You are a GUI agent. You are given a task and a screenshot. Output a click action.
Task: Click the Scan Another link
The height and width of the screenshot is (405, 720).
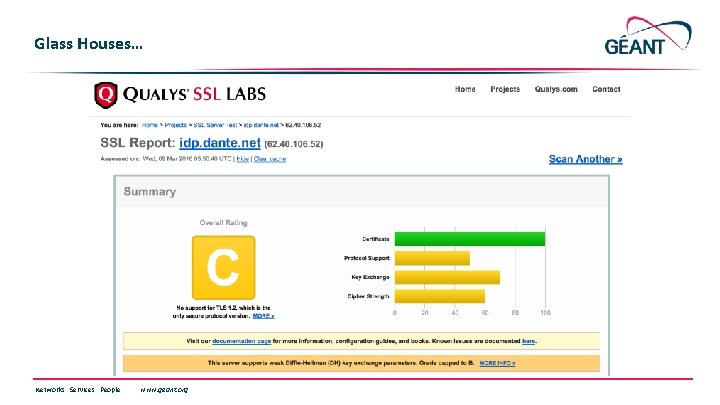point(585,159)
